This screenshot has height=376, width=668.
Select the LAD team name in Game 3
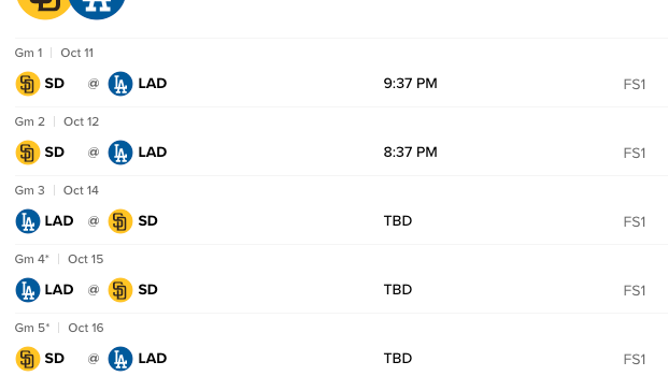[59, 221]
